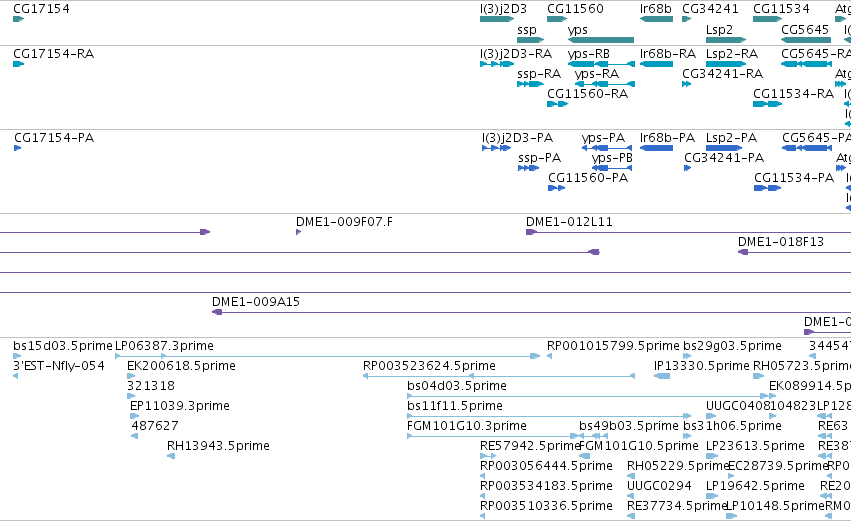851x521 pixels.
Task: Select the Ir68b-PA protein feature
Action: (656, 148)
